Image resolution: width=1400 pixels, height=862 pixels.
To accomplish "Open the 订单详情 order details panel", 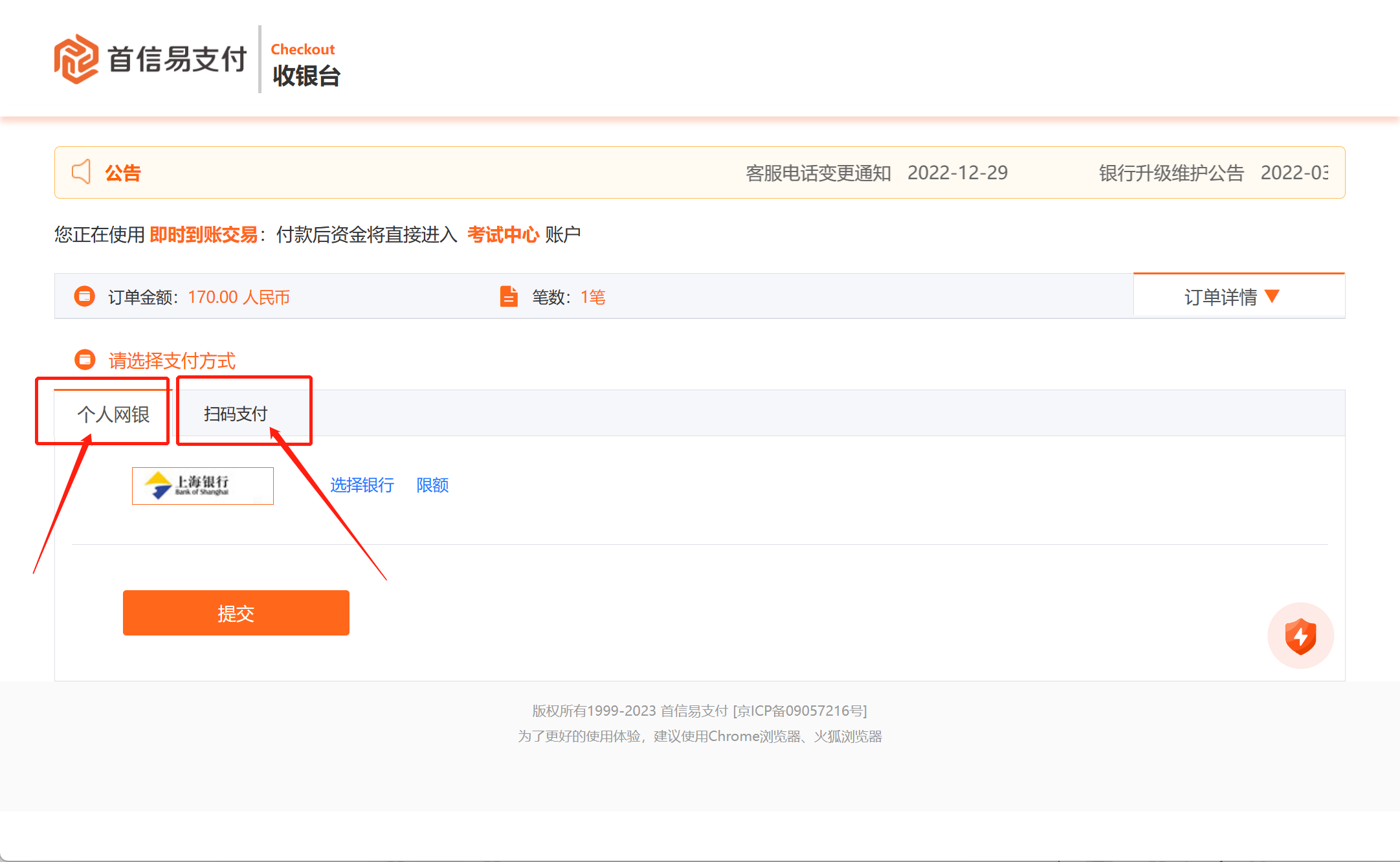I will point(1221,297).
